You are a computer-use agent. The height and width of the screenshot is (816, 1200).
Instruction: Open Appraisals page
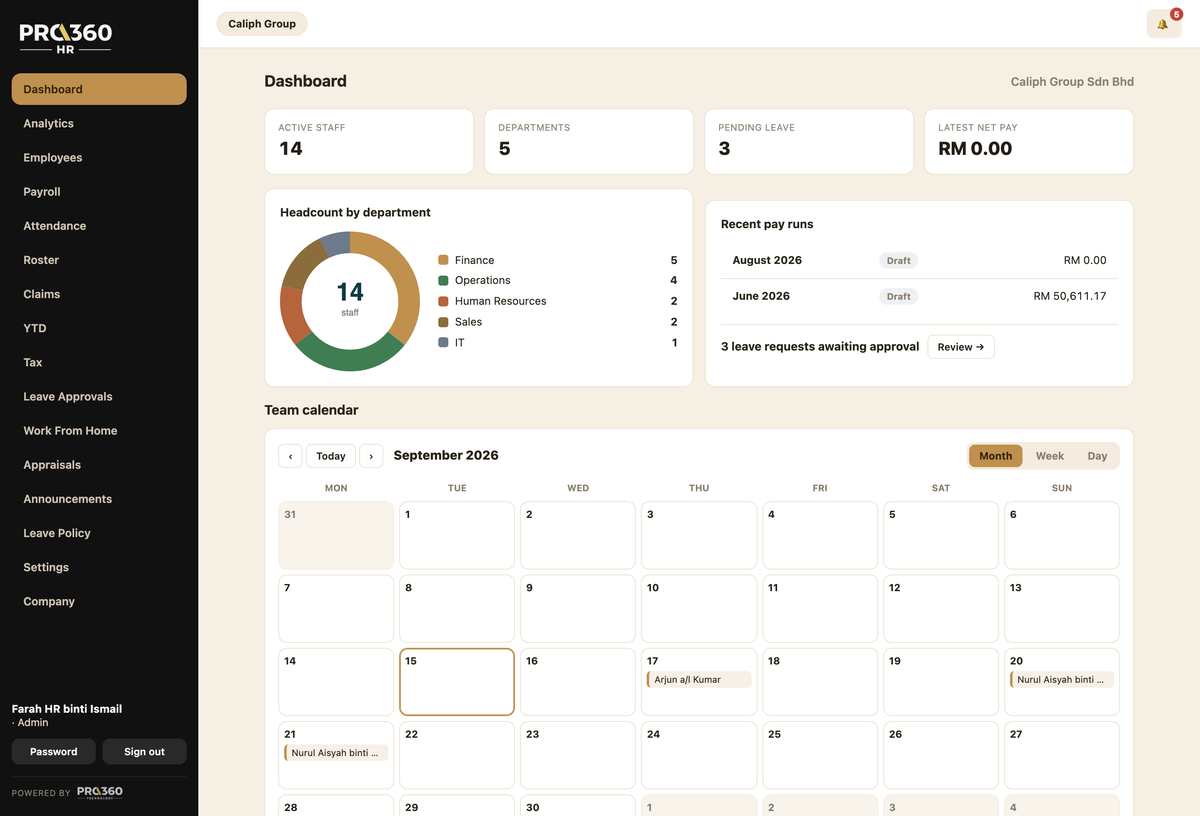(99, 465)
